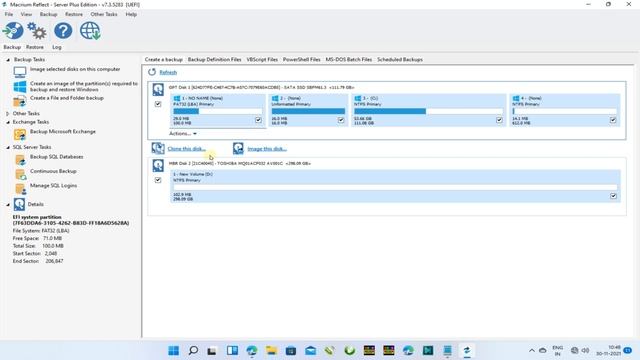This screenshot has height=360, width=640.
Task: Switch to MS-DOS Batch Files tab
Action: point(349,60)
